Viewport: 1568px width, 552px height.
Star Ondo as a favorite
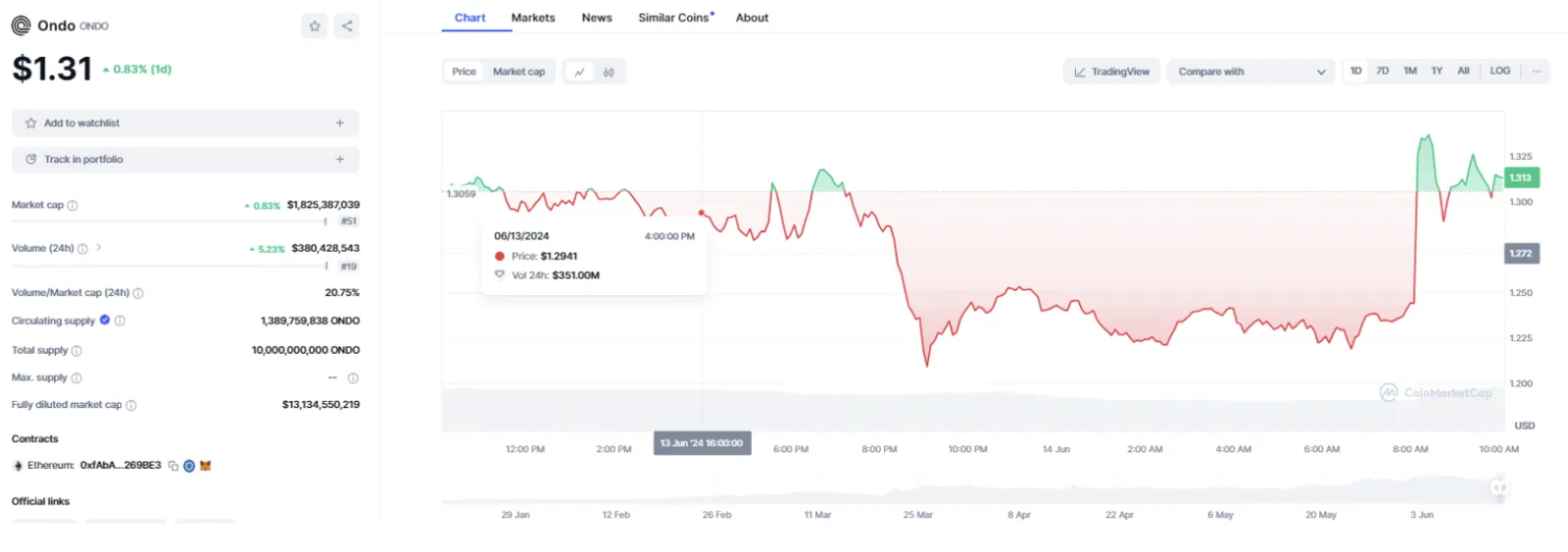pyautogui.click(x=315, y=26)
